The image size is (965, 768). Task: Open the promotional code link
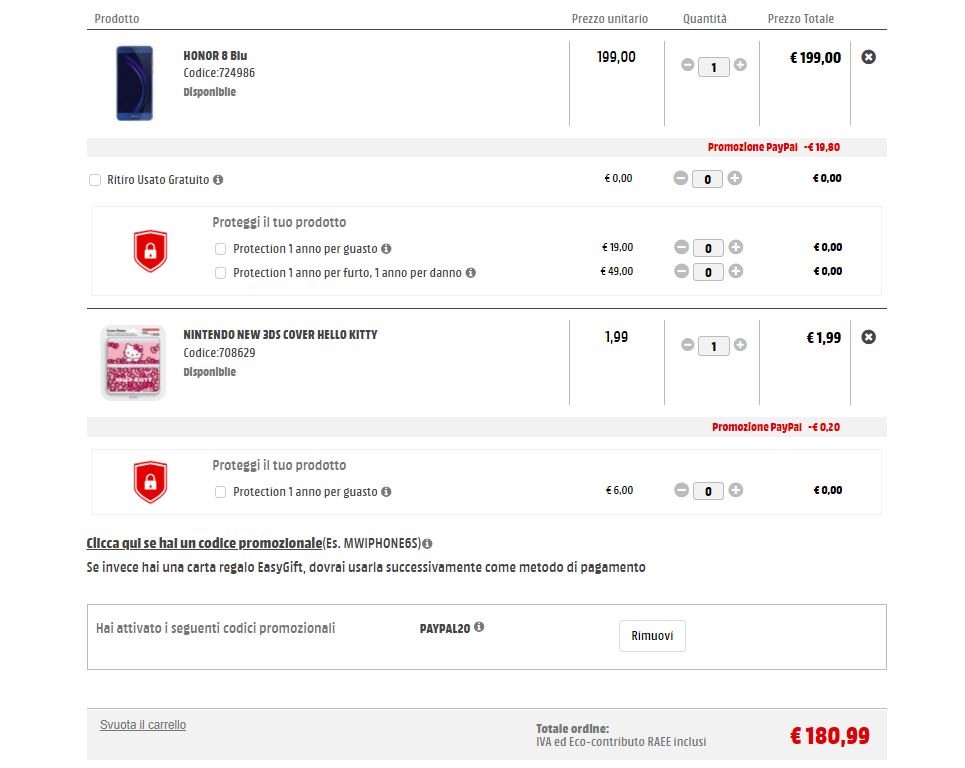pyautogui.click(x=204, y=543)
